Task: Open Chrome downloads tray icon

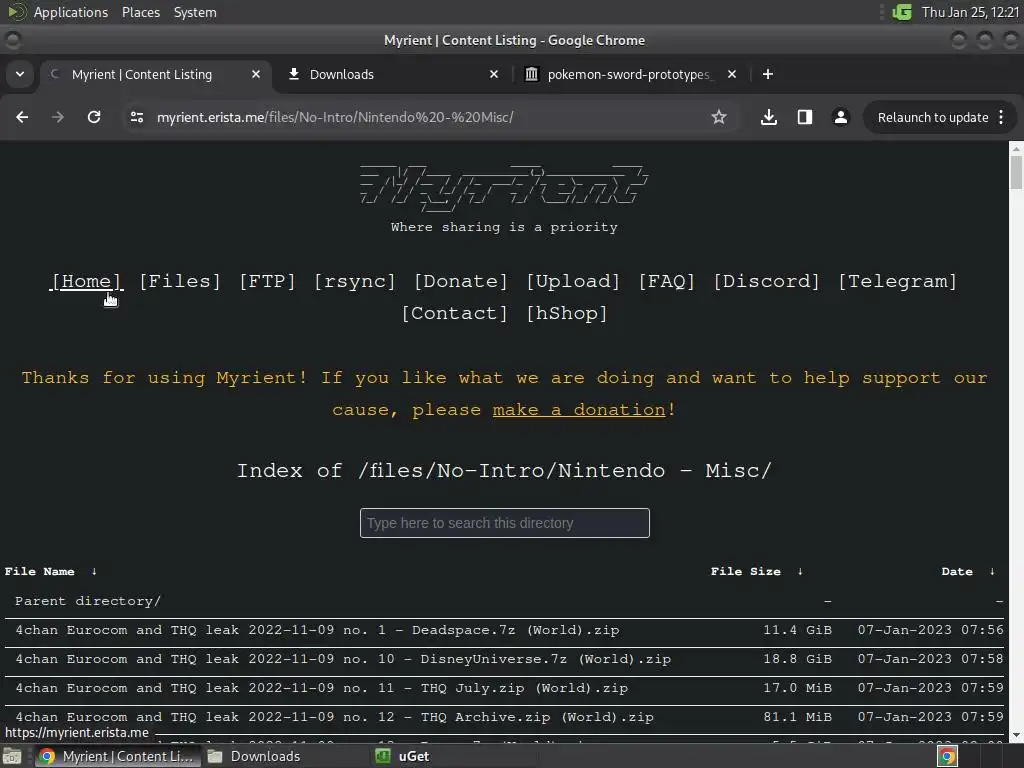Action: tap(769, 117)
